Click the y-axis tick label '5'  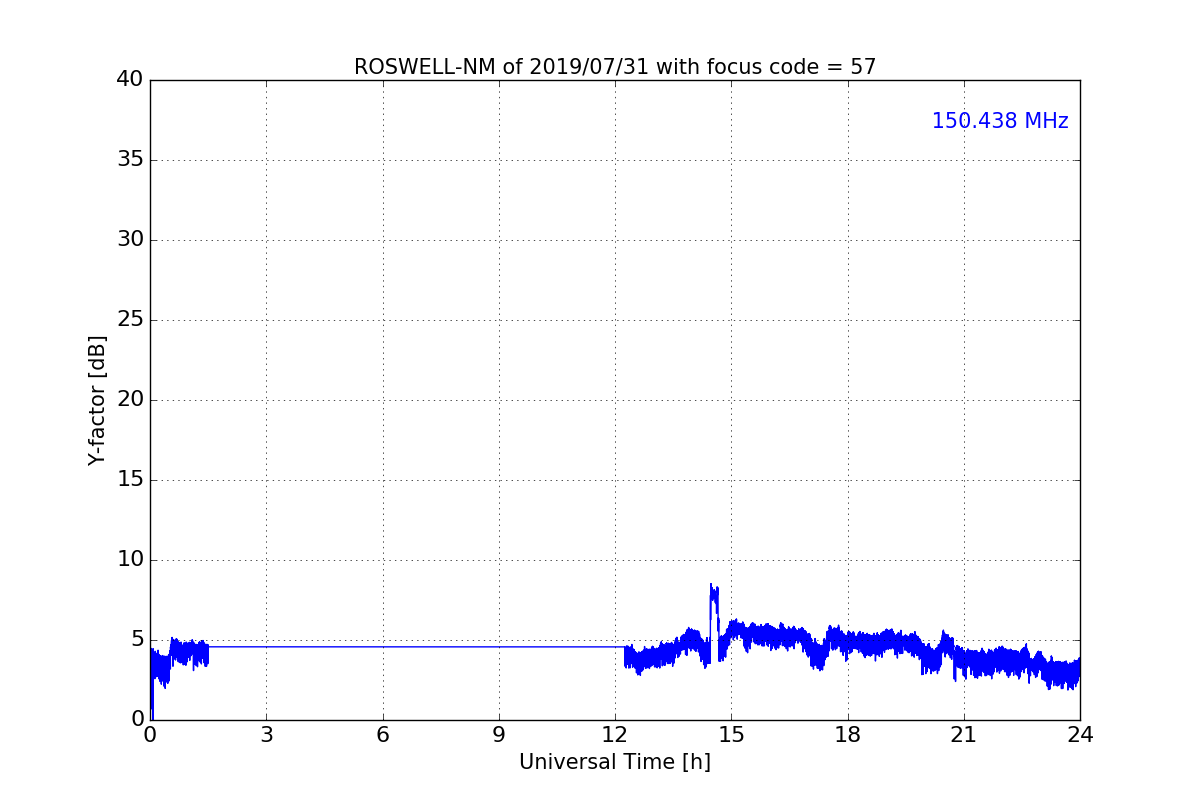coord(137,640)
